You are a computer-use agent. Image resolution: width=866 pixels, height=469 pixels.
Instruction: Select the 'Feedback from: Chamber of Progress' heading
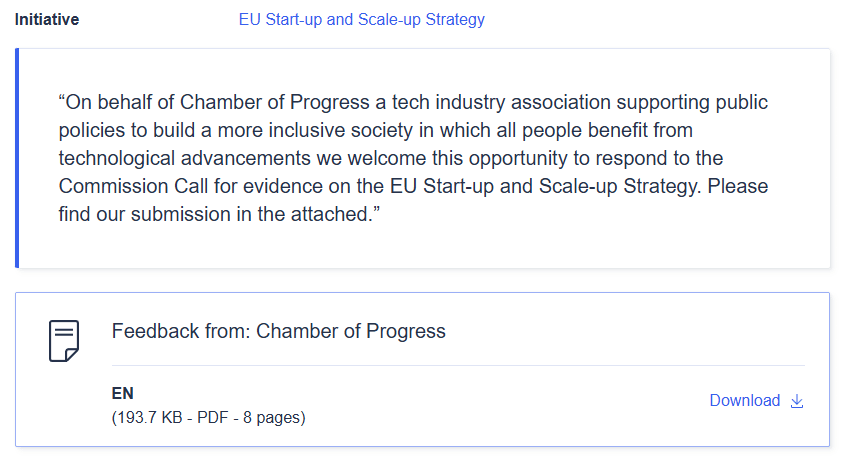(x=278, y=331)
